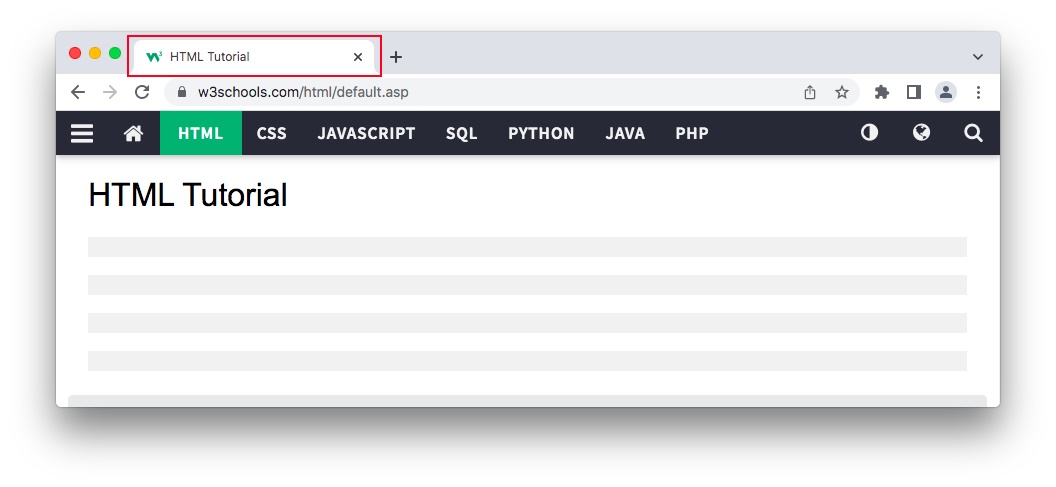
Task: Go to W3Schools home via house icon
Action: pos(133,133)
